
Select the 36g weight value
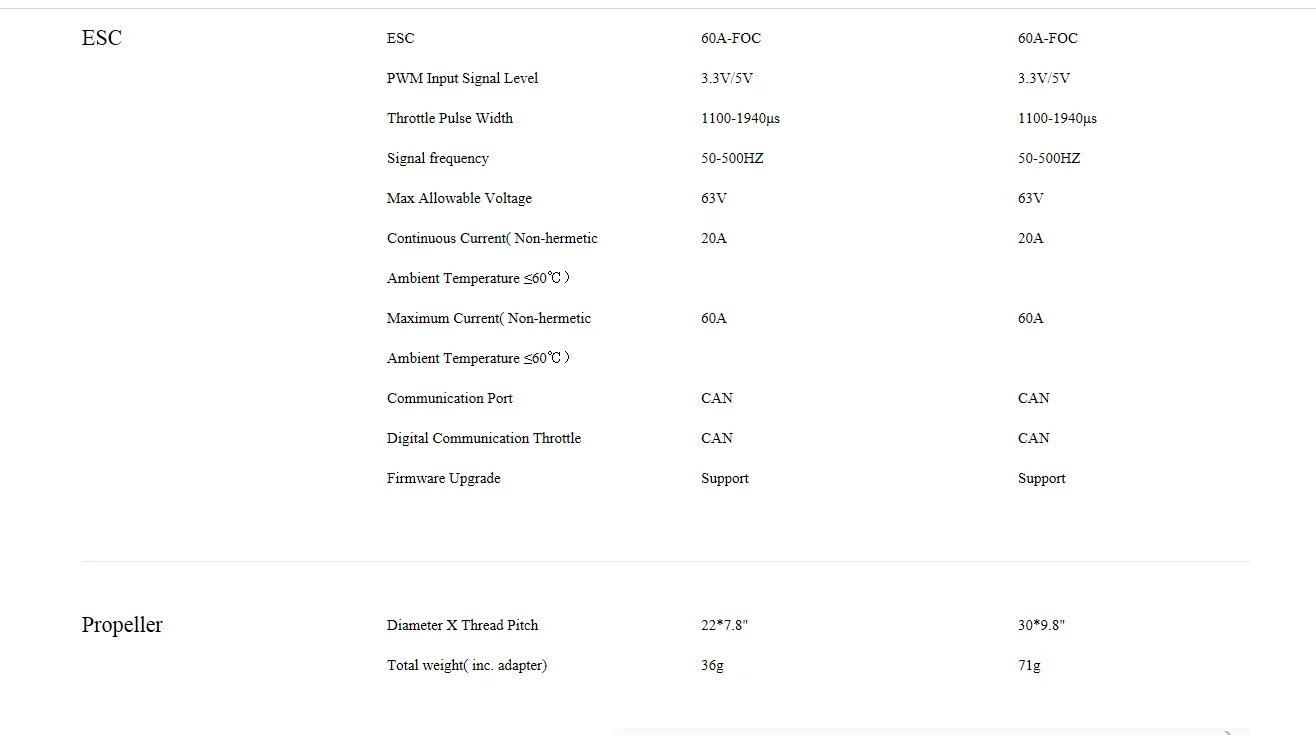(712, 665)
